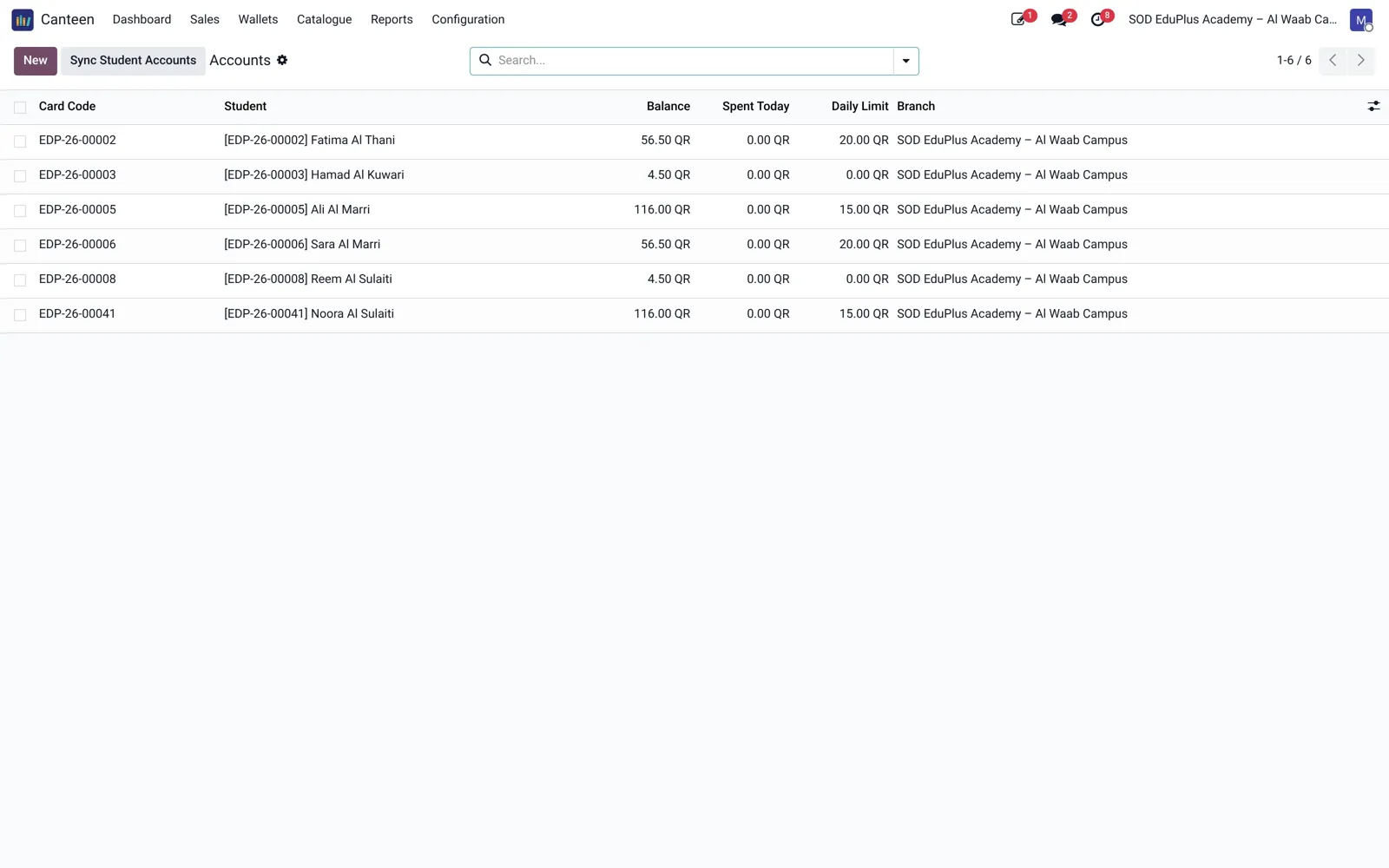The width and height of the screenshot is (1389, 868).
Task: Click Sara Al Marri daily limit 20.00 QR
Action: [864, 244]
